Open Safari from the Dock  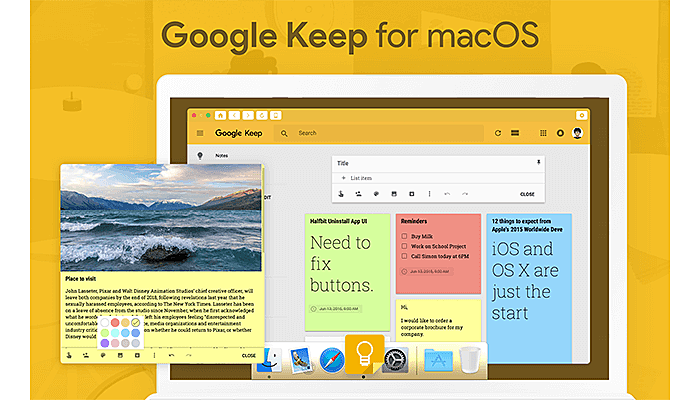coord(332,361)
